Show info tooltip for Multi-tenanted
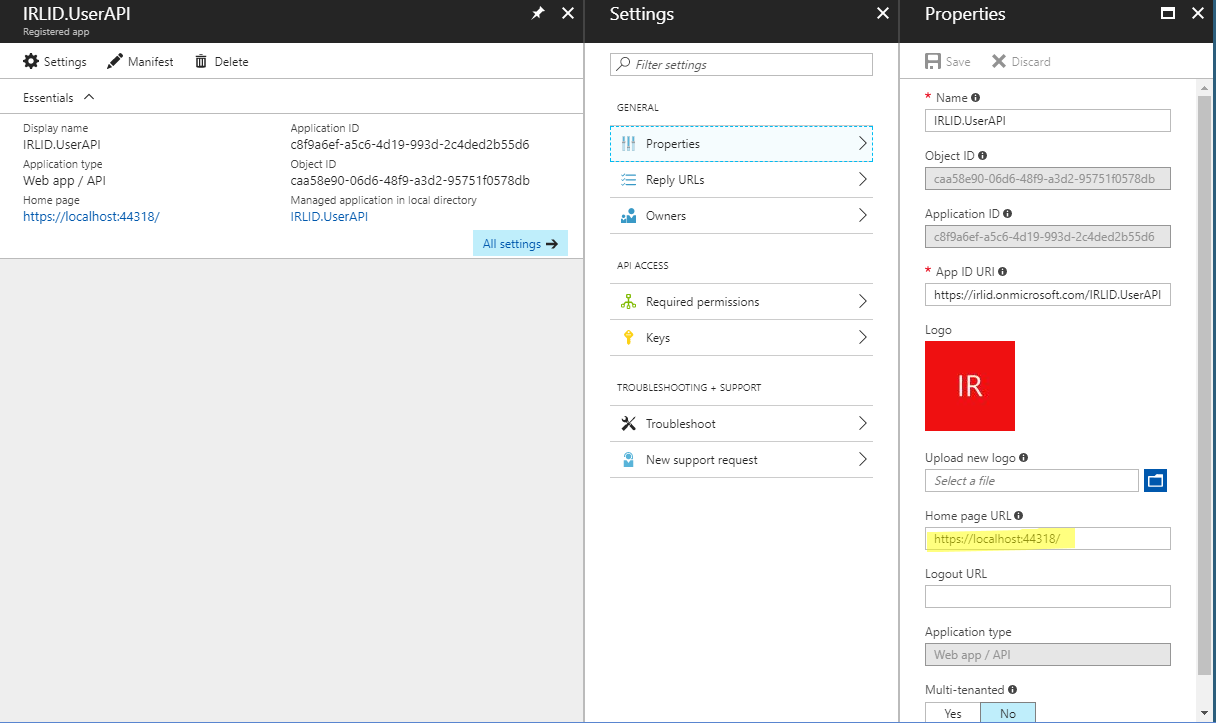This screenshot has height=723, width=1216. [x=1013, y=690]
